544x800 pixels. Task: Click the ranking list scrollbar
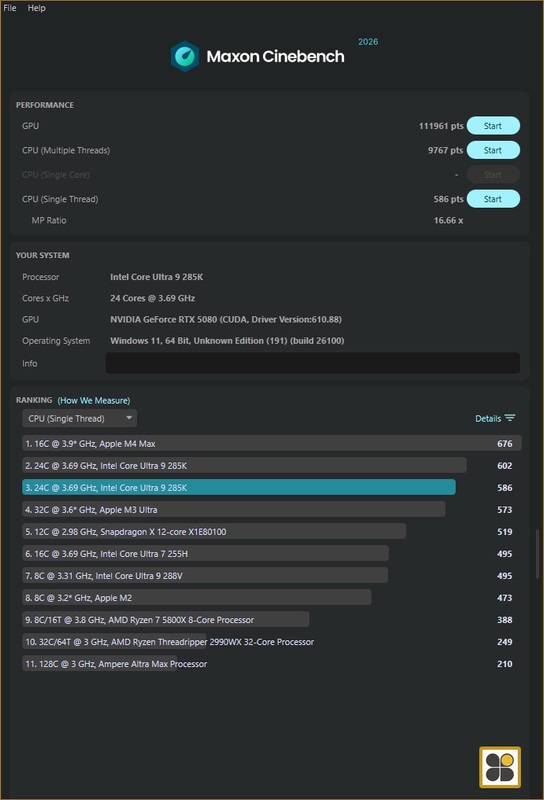point(537,554)
